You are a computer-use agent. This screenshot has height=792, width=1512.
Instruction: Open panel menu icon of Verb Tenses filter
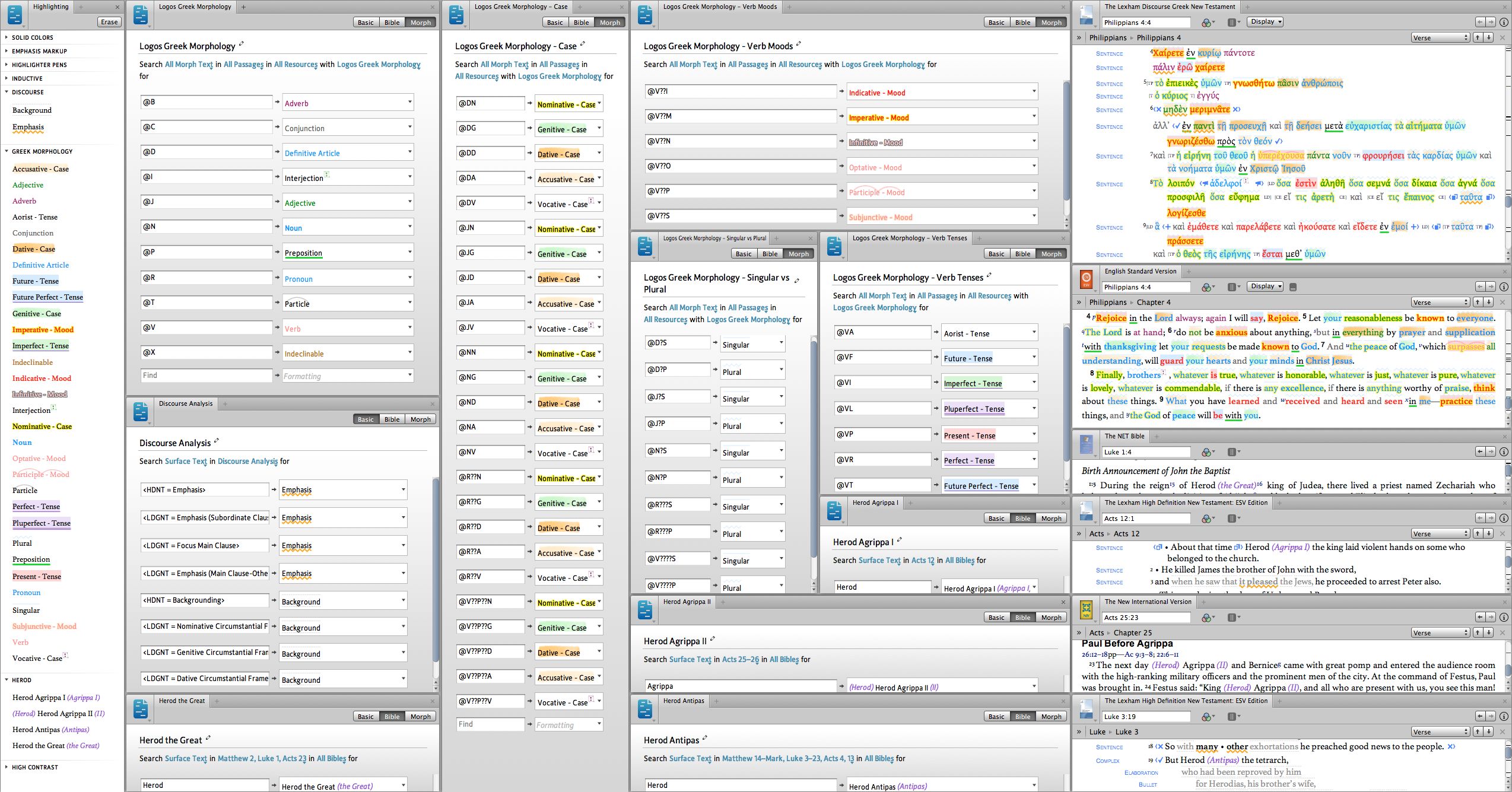tap(835, 246)
